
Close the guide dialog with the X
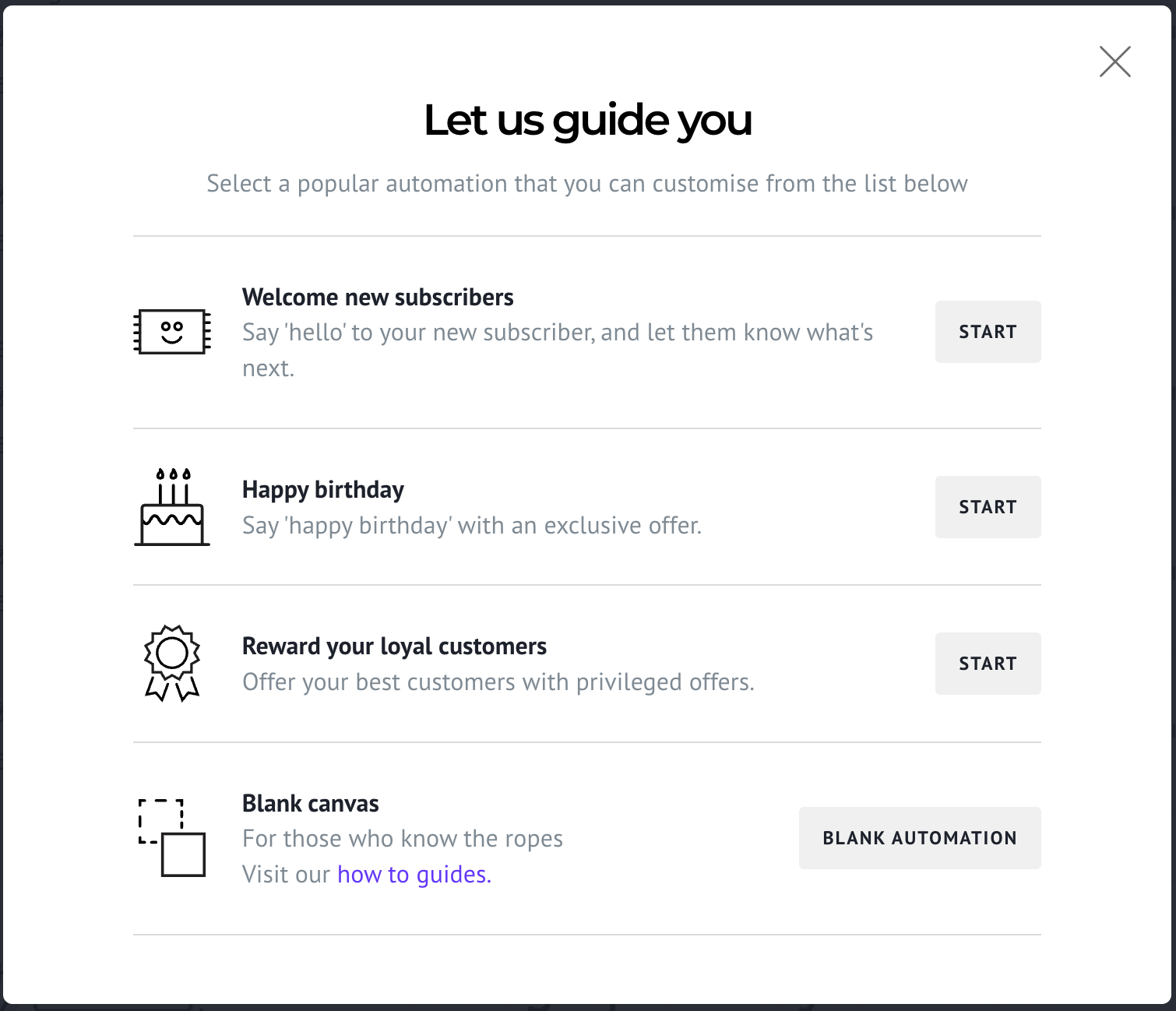tap(1114, 62)
